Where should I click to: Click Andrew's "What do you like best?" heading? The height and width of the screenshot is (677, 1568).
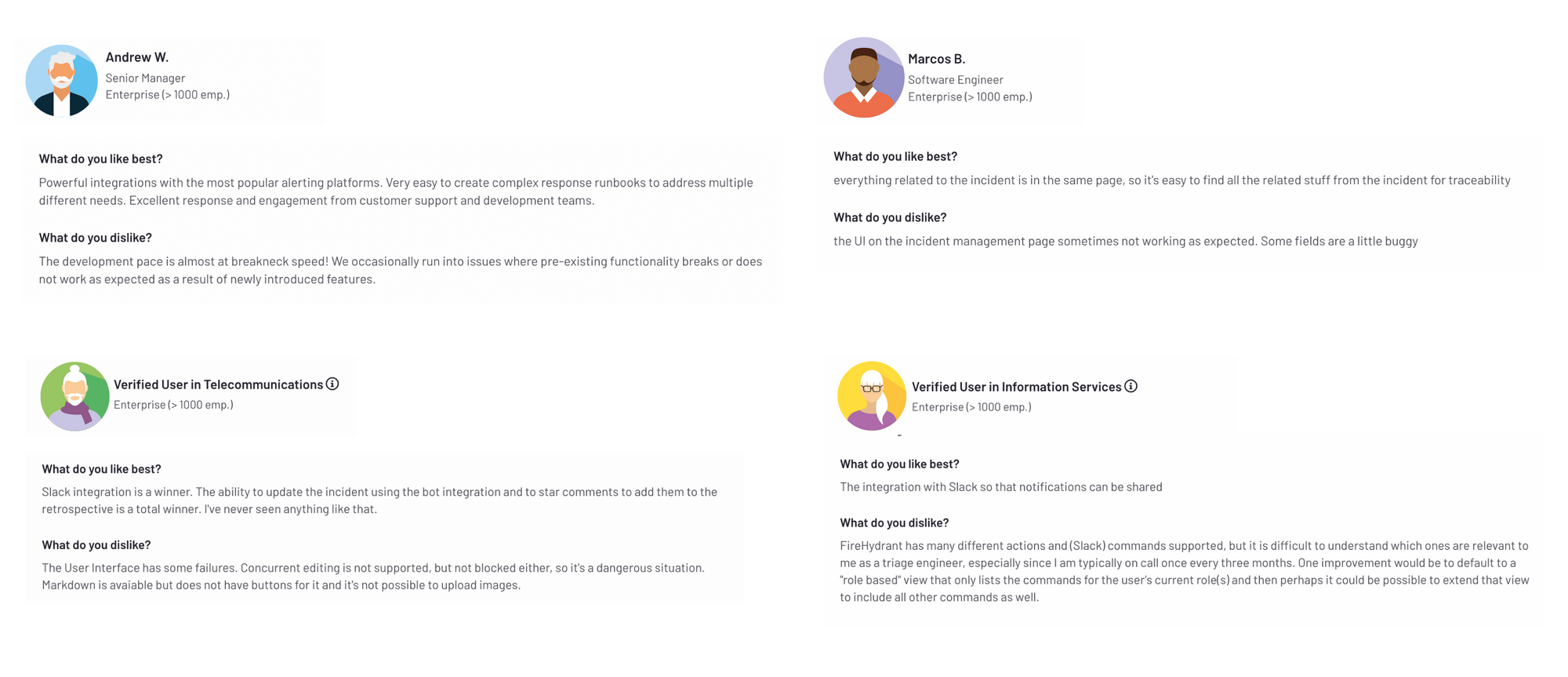click(101, 159)
